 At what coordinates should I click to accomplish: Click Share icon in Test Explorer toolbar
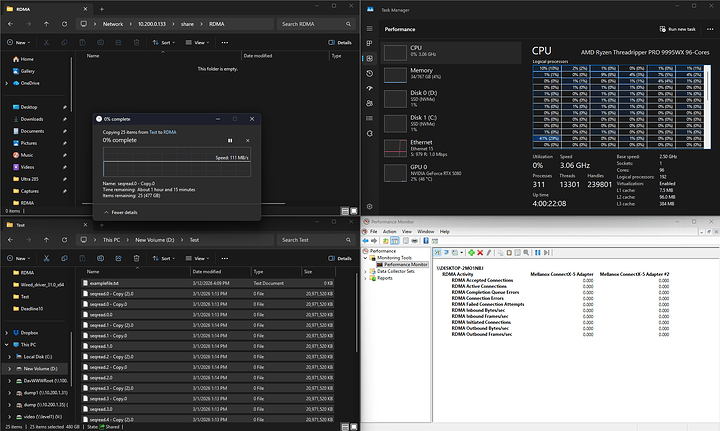coord(118,258)
